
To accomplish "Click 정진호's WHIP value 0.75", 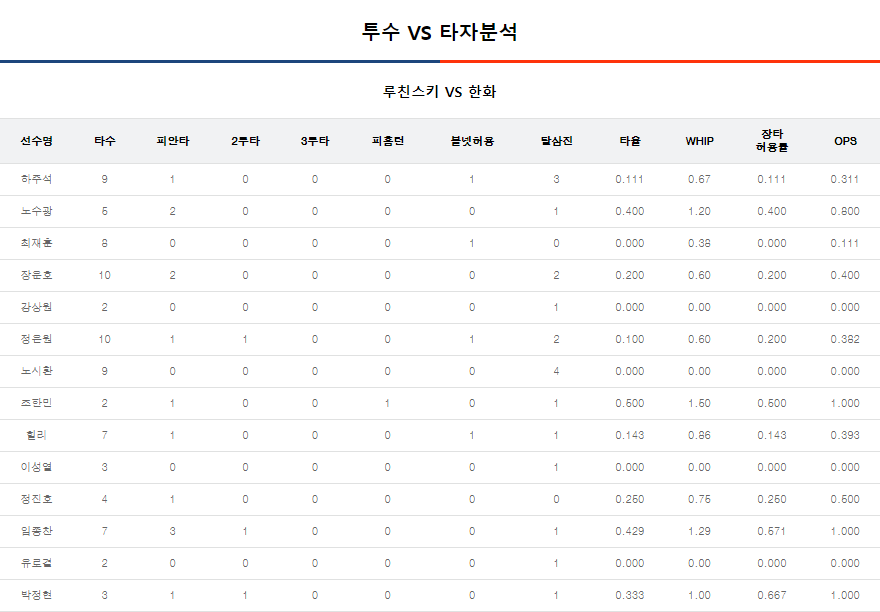I will pyautogui.click(x=699, y=499).
